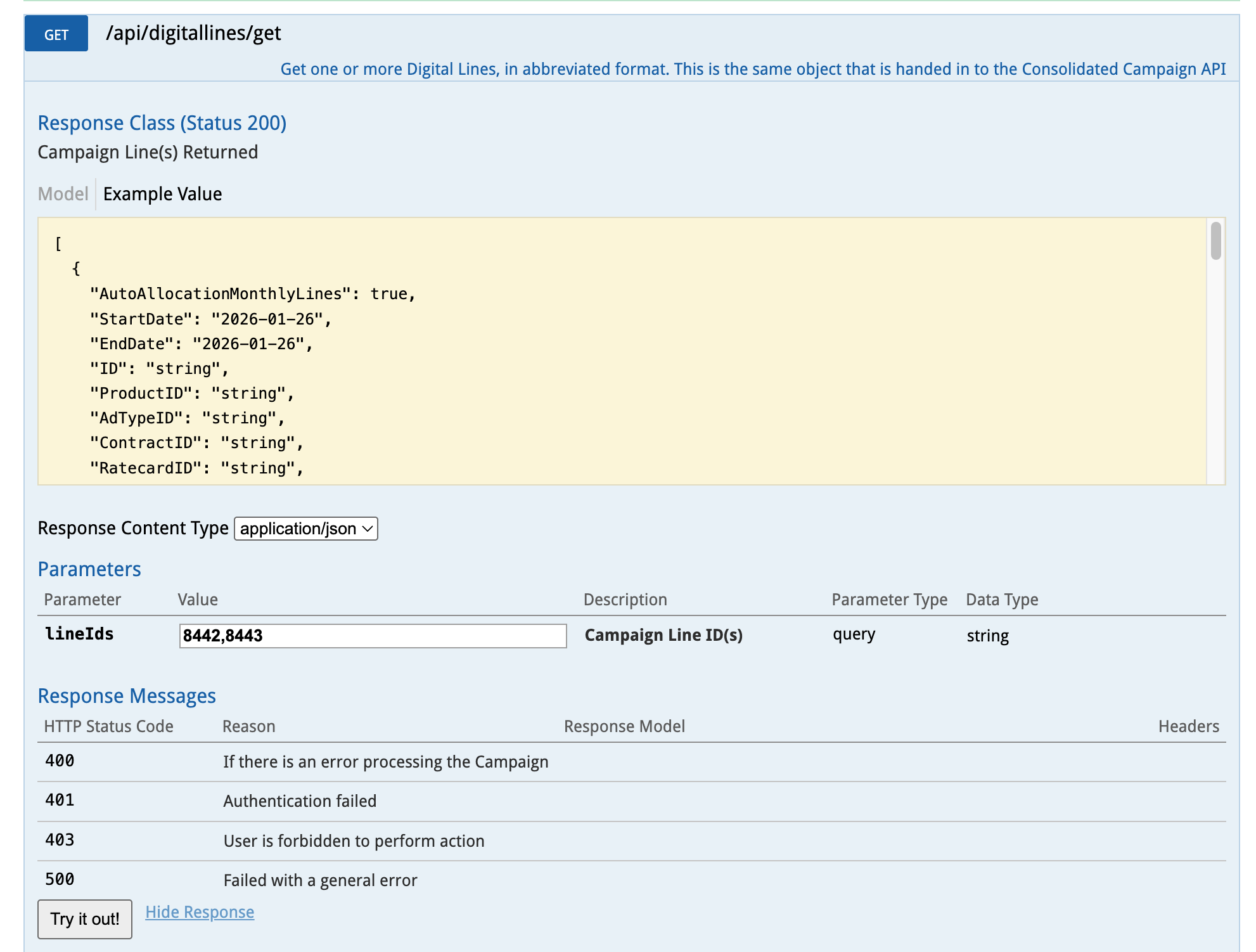Click the 401 Authentication failed row

point(300,801)
